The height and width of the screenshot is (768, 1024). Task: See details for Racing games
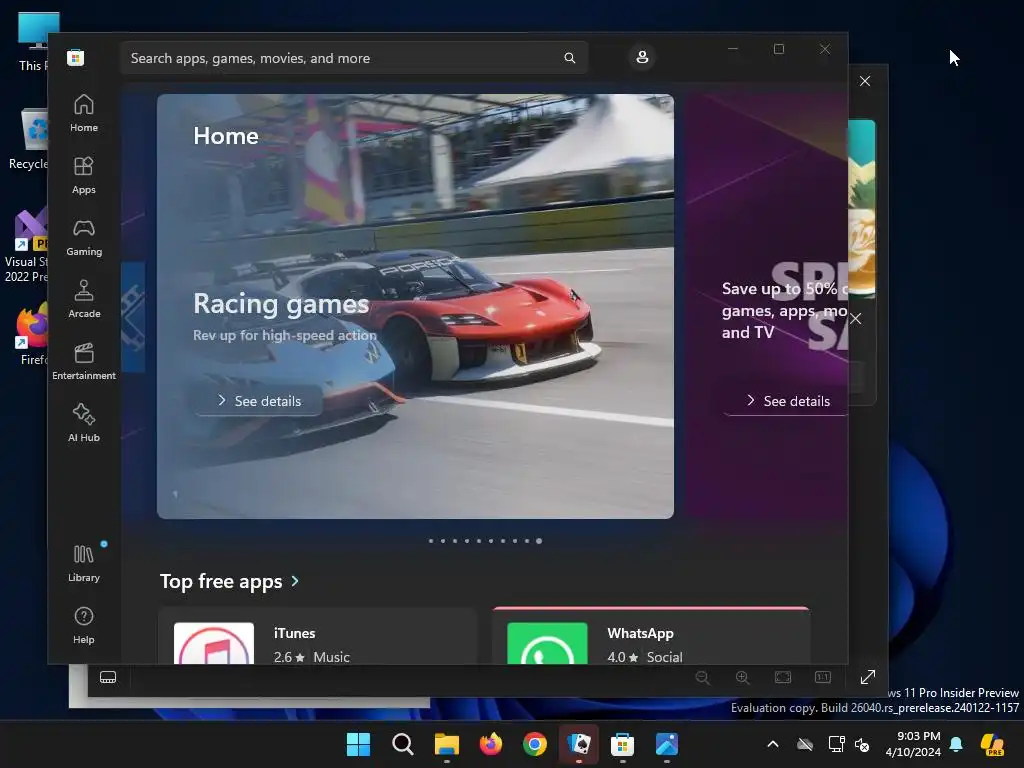coord(259,401)
